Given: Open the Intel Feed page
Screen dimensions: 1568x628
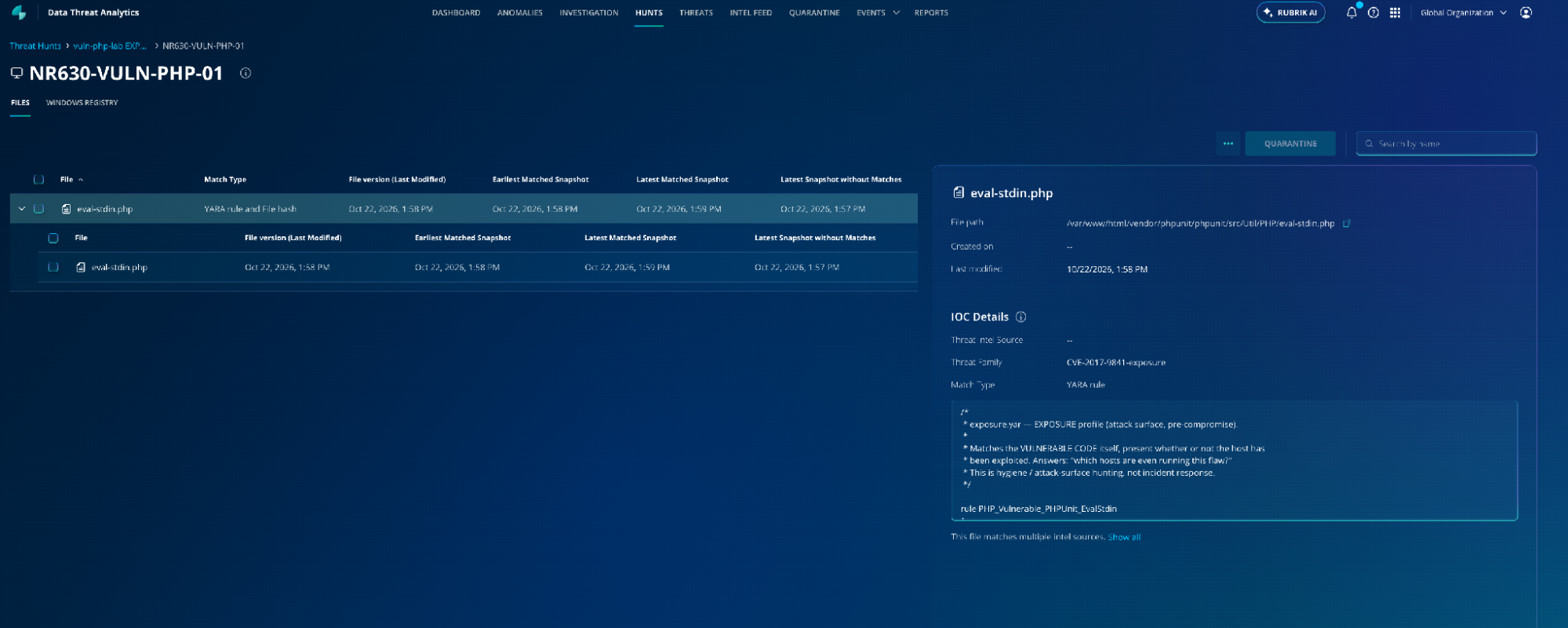Looking at the screenshot, I should (751, 13).
